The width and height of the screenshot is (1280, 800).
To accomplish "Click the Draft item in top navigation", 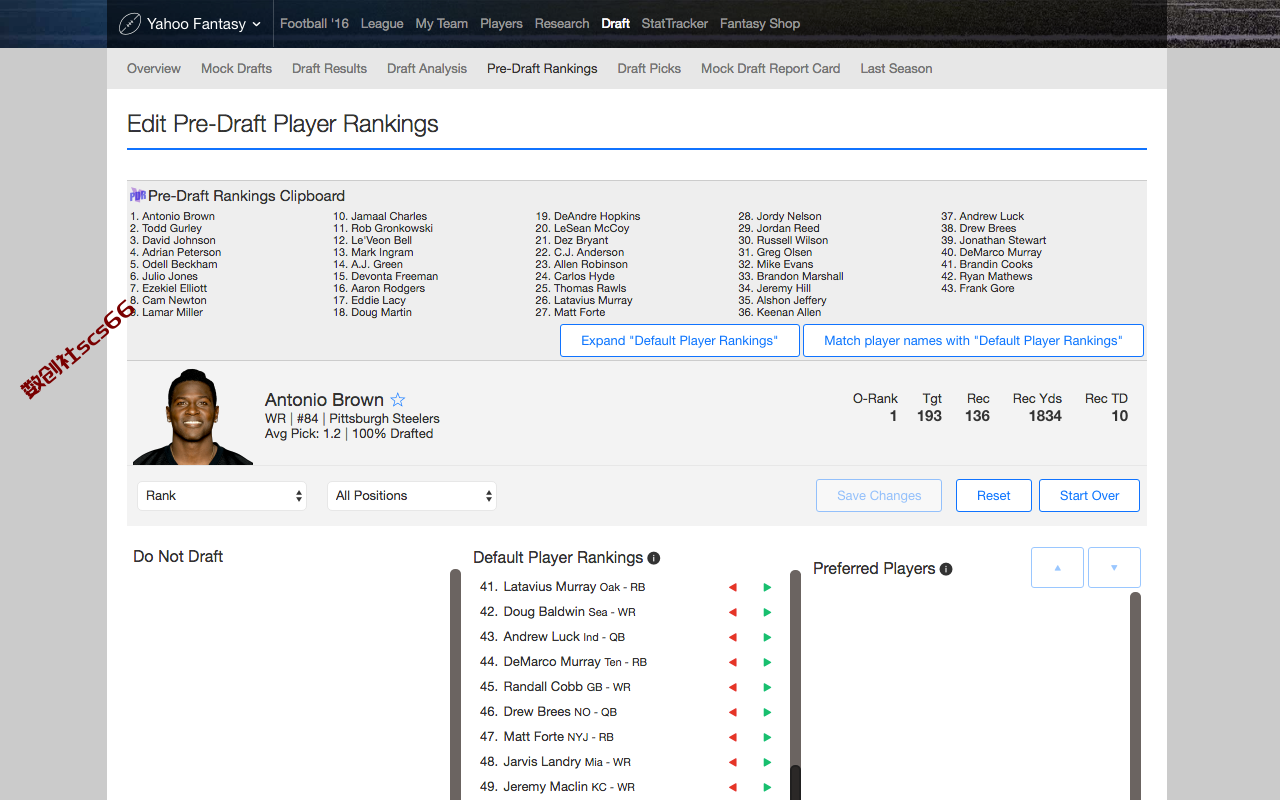I will pyautogui.click(x=616, y=23).
